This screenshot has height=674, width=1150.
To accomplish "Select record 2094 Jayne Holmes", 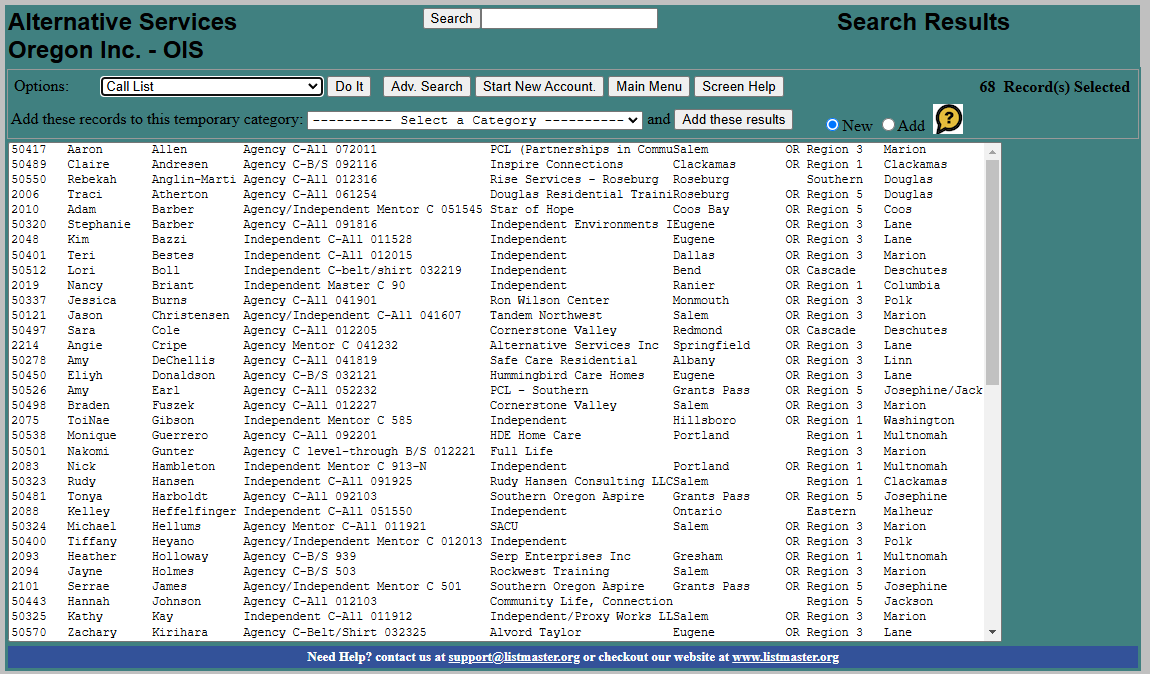I will (x=497, y=571).
